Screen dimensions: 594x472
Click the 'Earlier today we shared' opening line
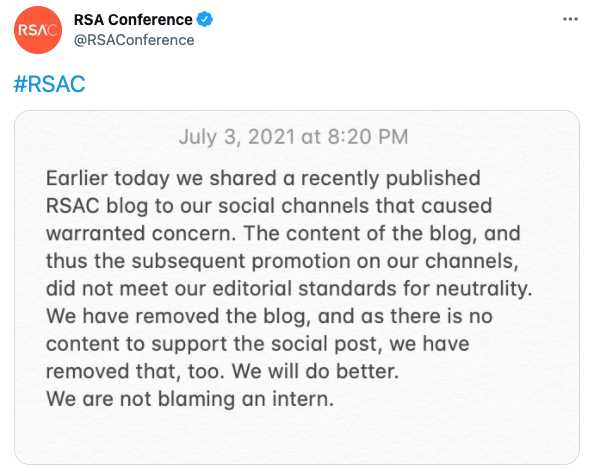click(263, 178)
